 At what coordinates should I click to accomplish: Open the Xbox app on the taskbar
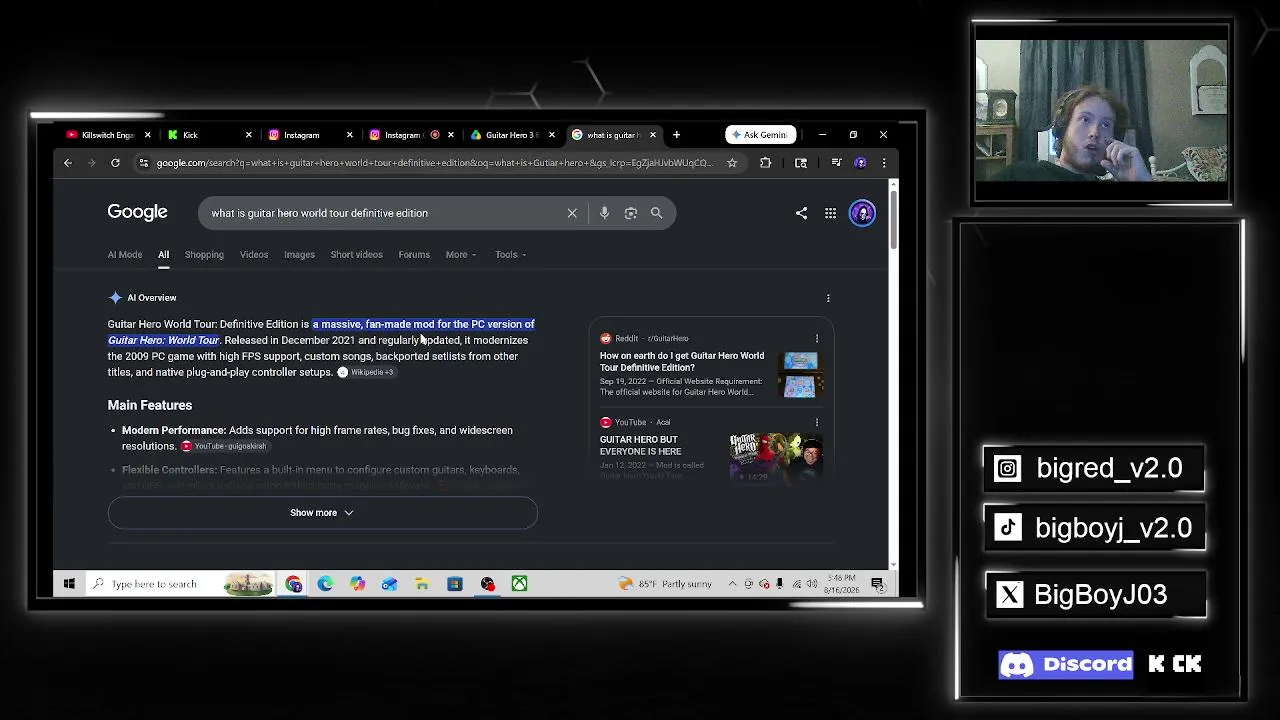point(519,584)
